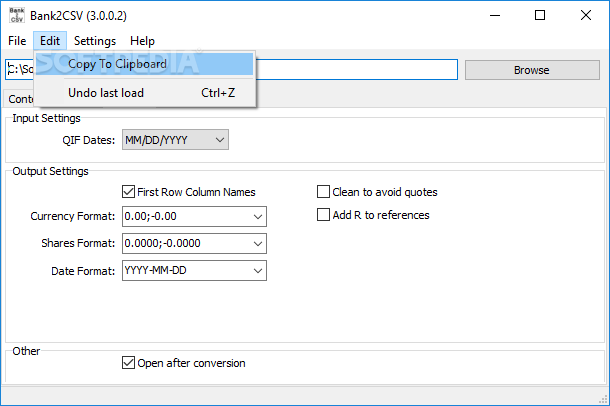The image size is (610, 406).
Task: Click the Browse button
Action: tap(532, 70)
